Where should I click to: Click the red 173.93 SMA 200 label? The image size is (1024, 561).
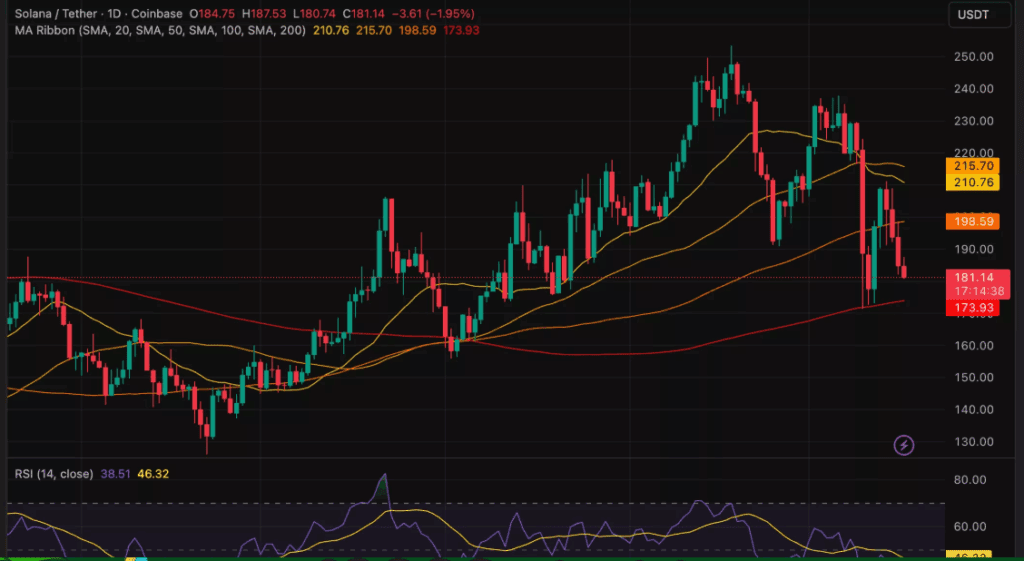[x=973, y=308]
